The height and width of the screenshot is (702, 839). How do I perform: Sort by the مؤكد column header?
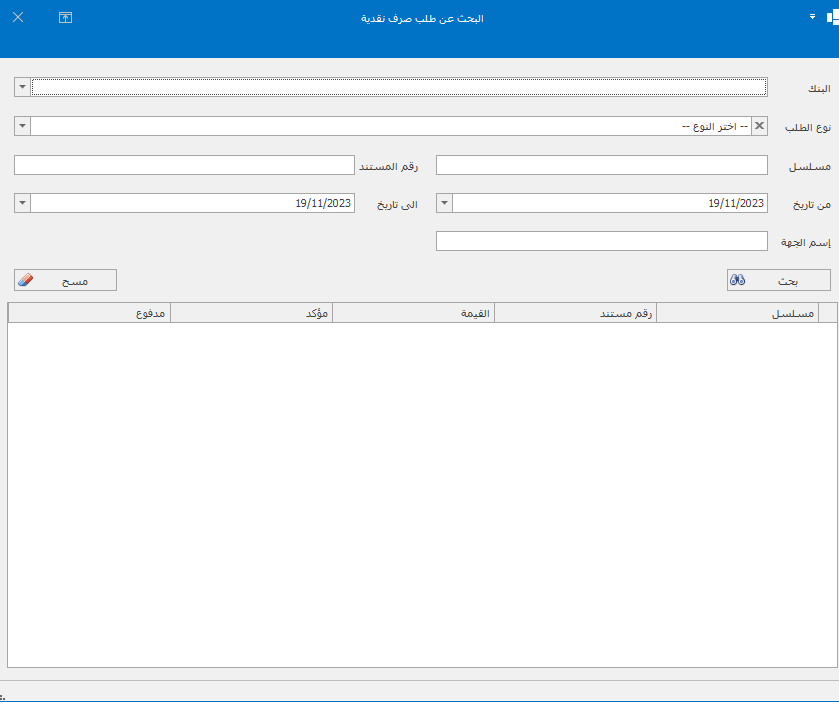pyautogui.click(x=251, y=313)
